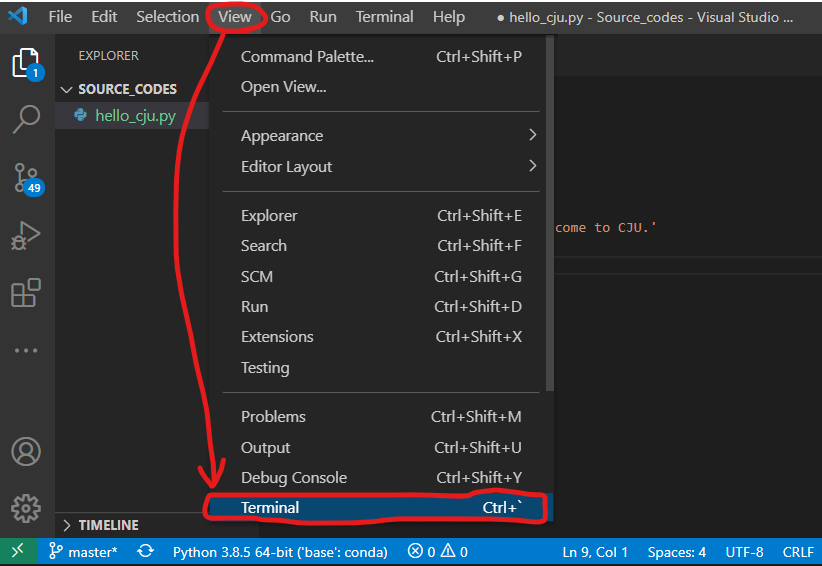Choose Command Palette... from View menu
Viewport: 822px width, 566px height.
pos(381,57)
